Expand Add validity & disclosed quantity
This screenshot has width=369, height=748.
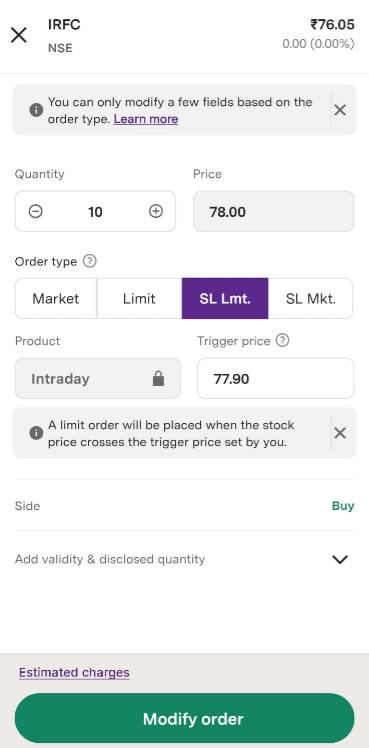click(184, 559)
